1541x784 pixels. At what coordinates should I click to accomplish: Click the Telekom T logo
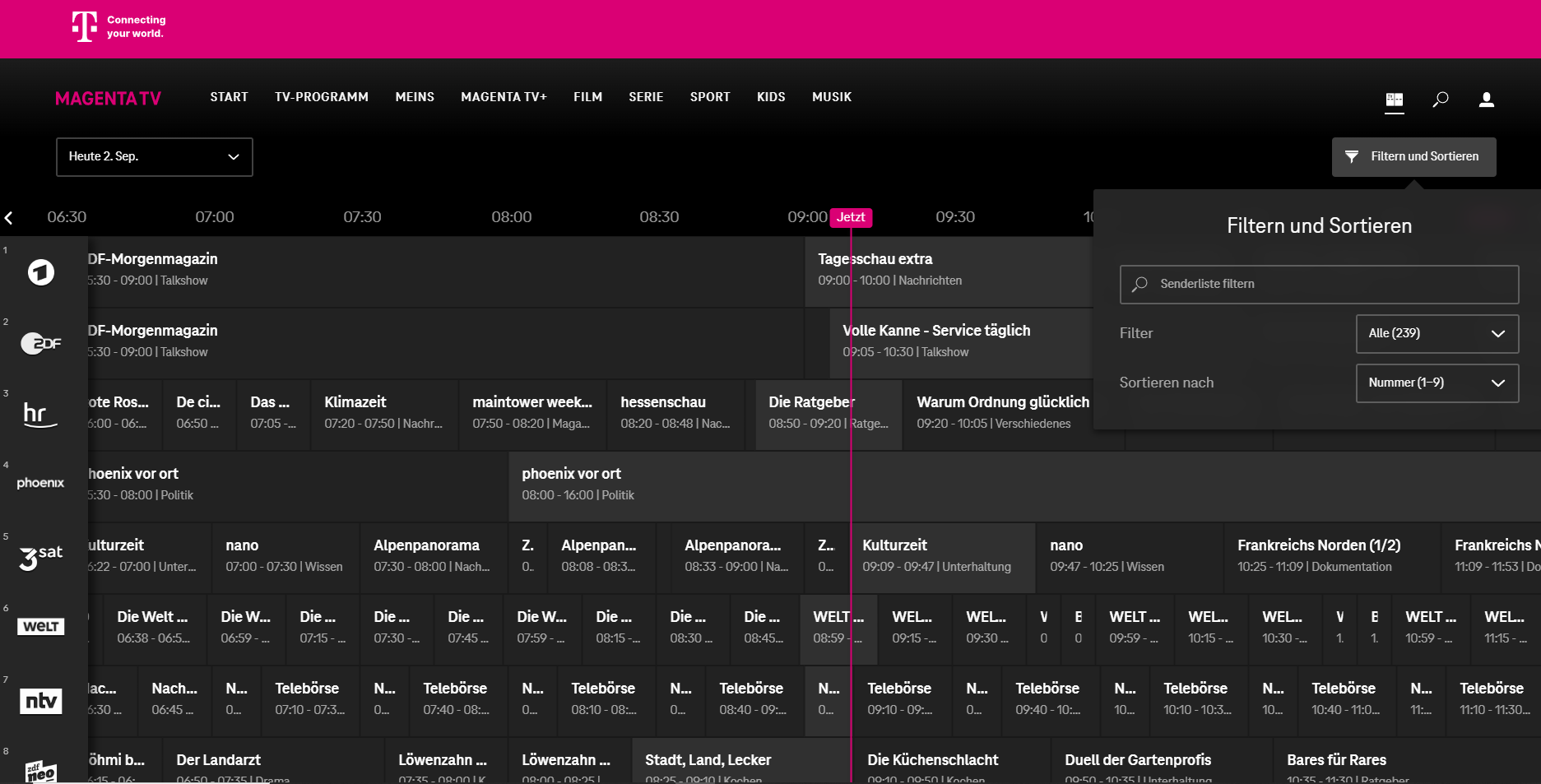(x=84, y=26)
